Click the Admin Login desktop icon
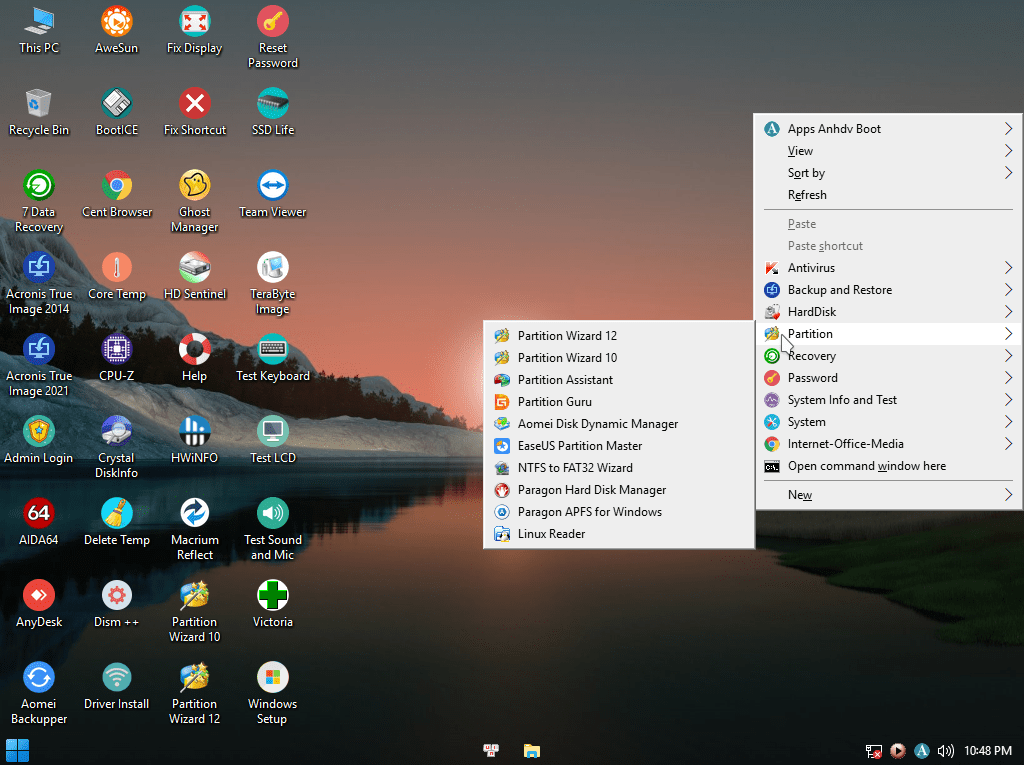 pos(39,440)
